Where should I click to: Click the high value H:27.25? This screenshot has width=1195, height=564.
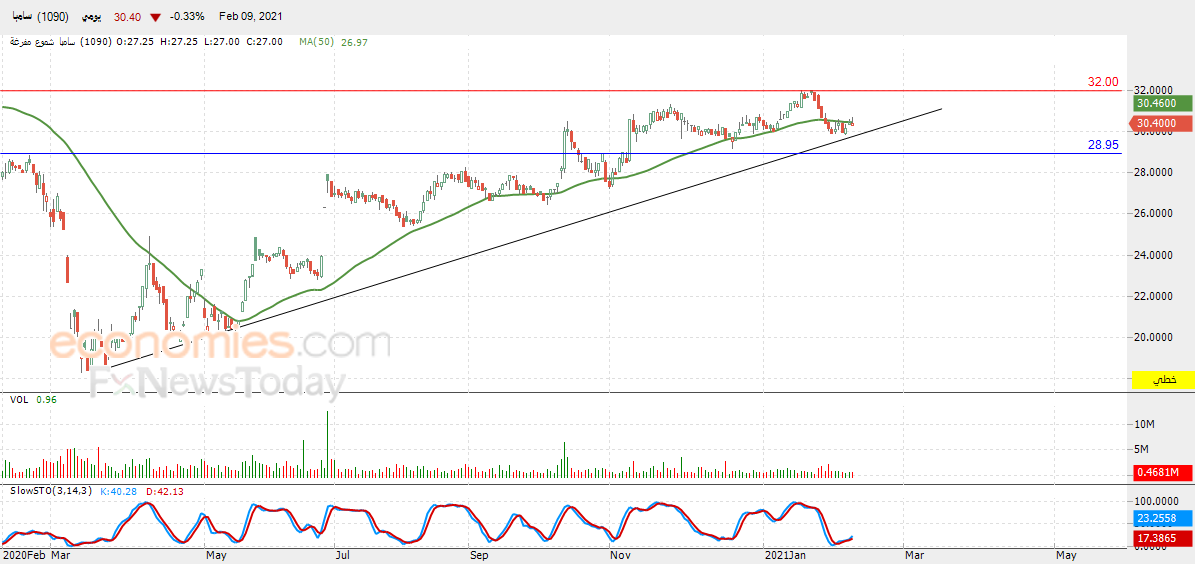(x=180, y=43)
